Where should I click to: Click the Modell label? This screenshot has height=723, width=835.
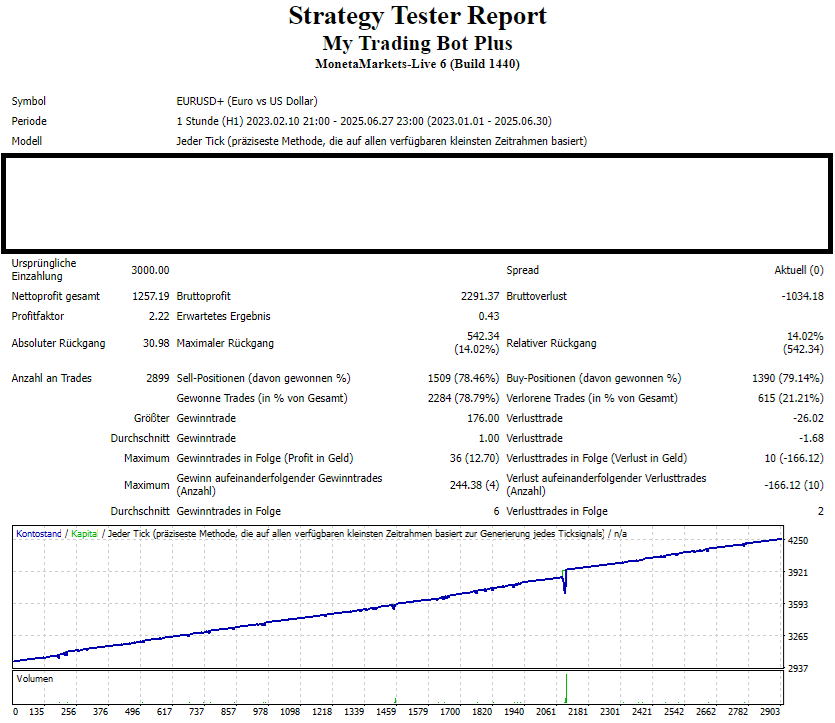[27, 141]
